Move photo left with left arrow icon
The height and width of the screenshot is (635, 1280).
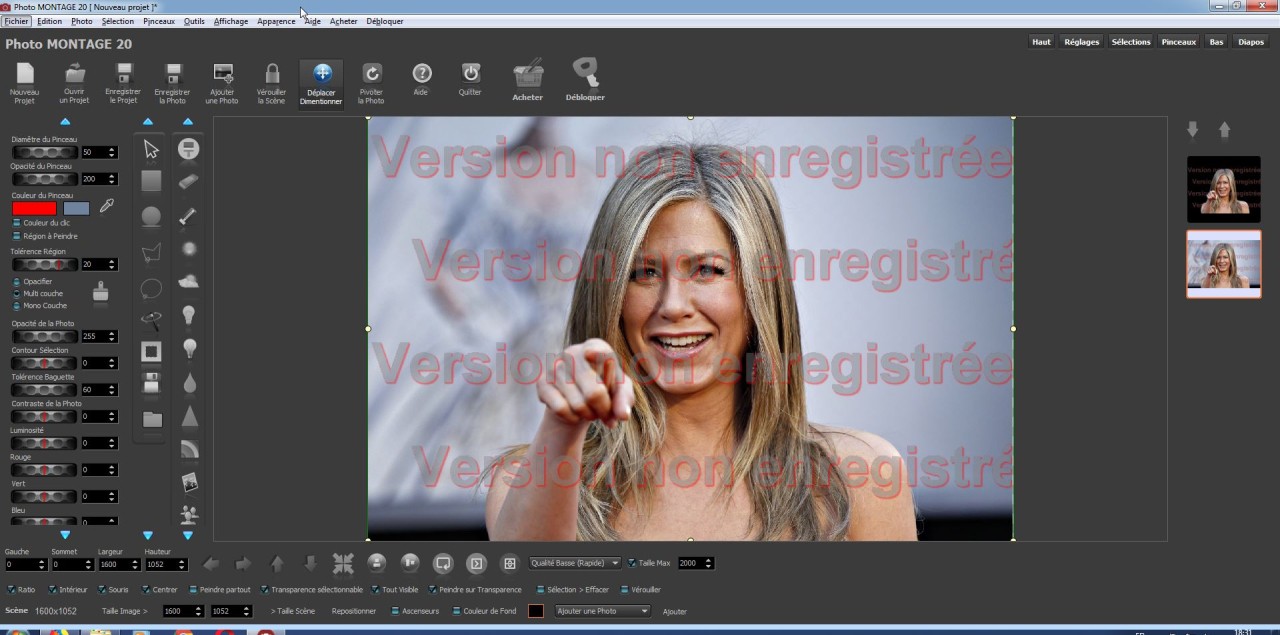pos(211,564)
